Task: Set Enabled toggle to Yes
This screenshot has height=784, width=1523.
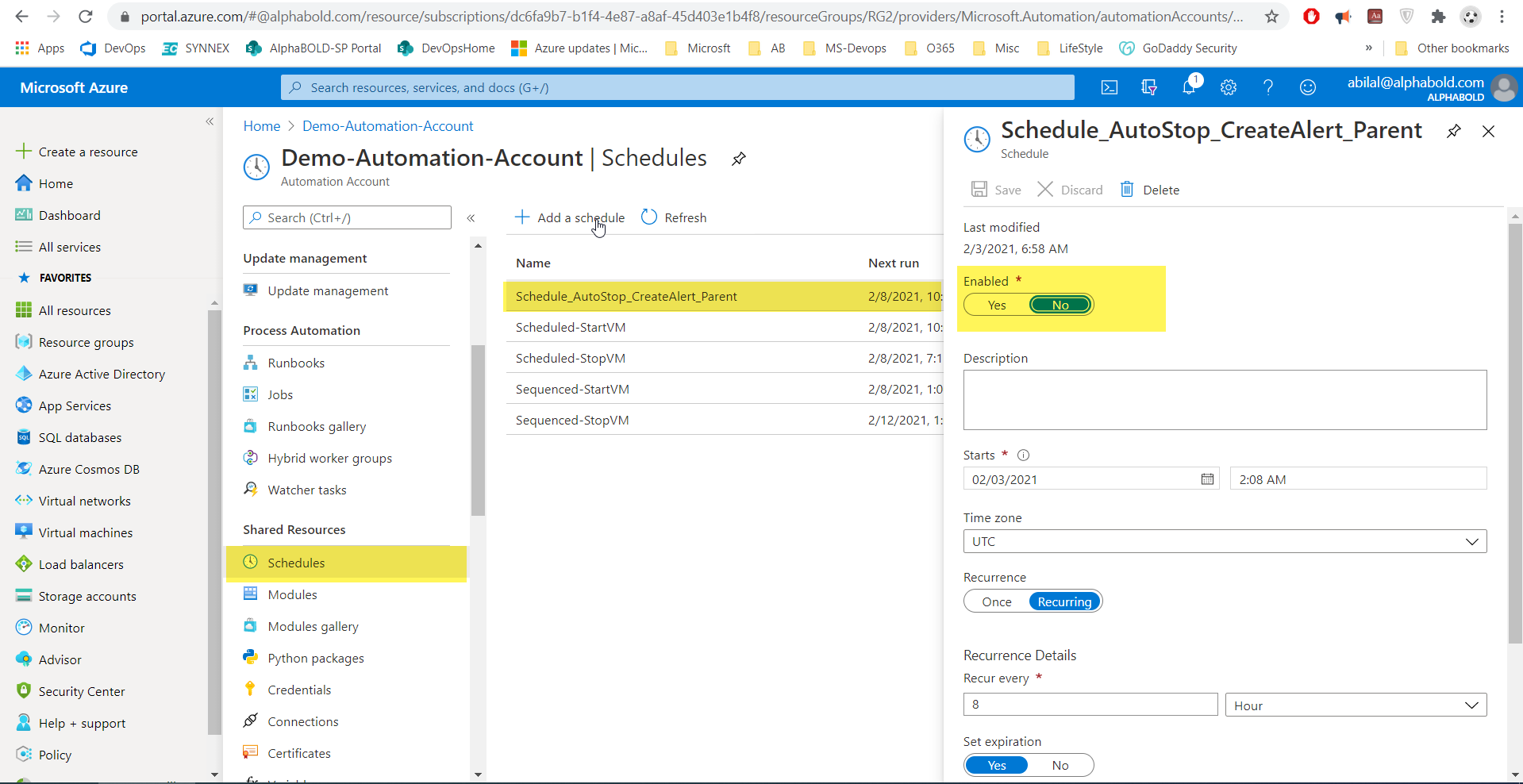Action: tap(997, 305)
